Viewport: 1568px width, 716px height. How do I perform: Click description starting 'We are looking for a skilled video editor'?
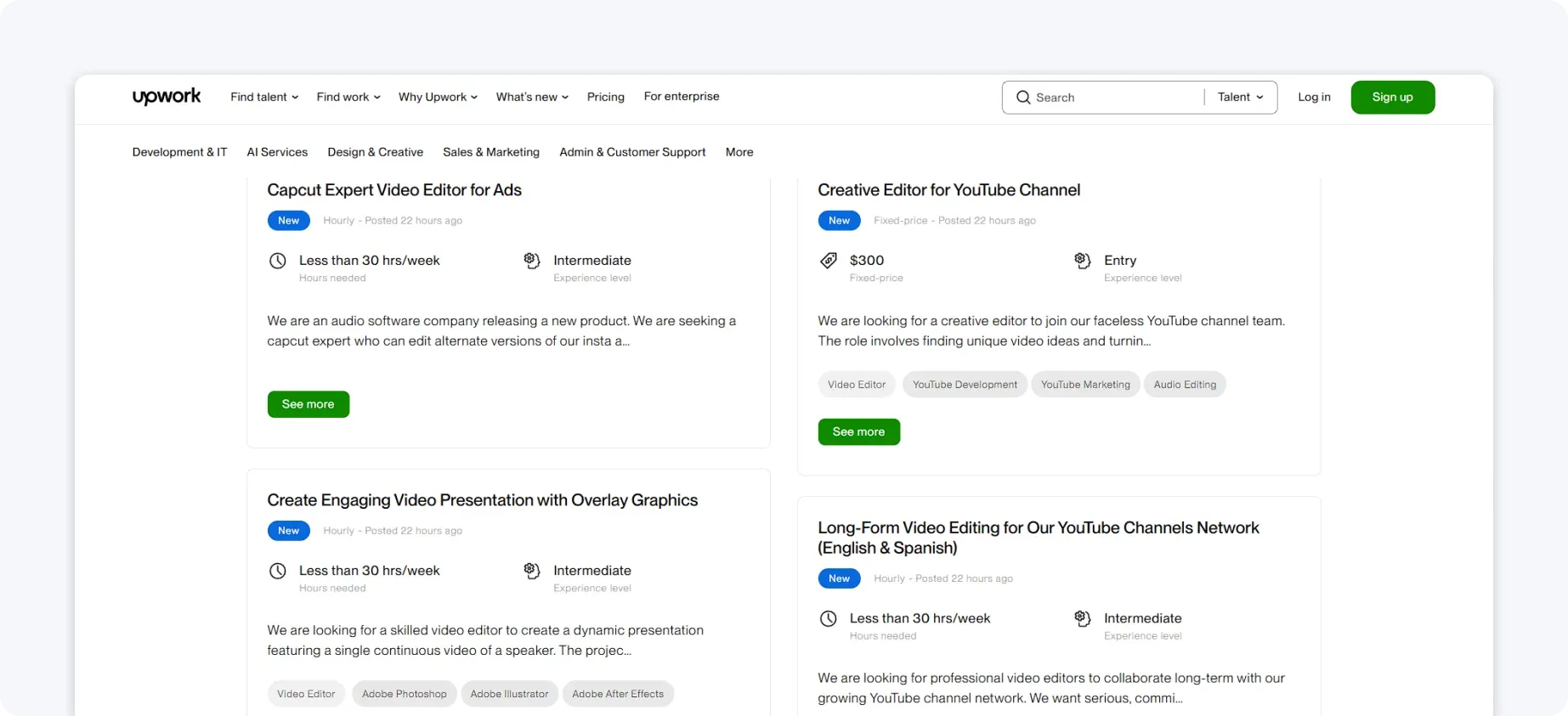point(485,640)
